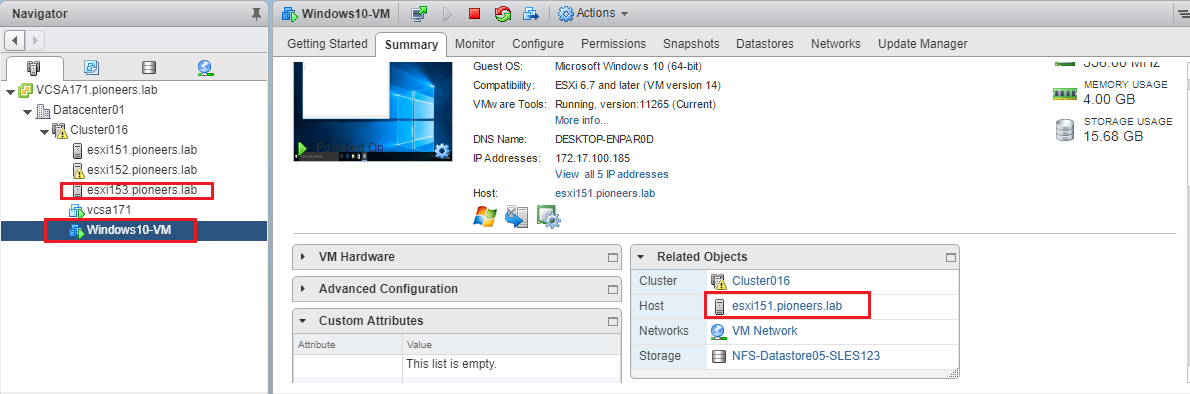Click View all 5 IP addresses link
This screenshot has width=1190, height=394.
coord(612,175)
